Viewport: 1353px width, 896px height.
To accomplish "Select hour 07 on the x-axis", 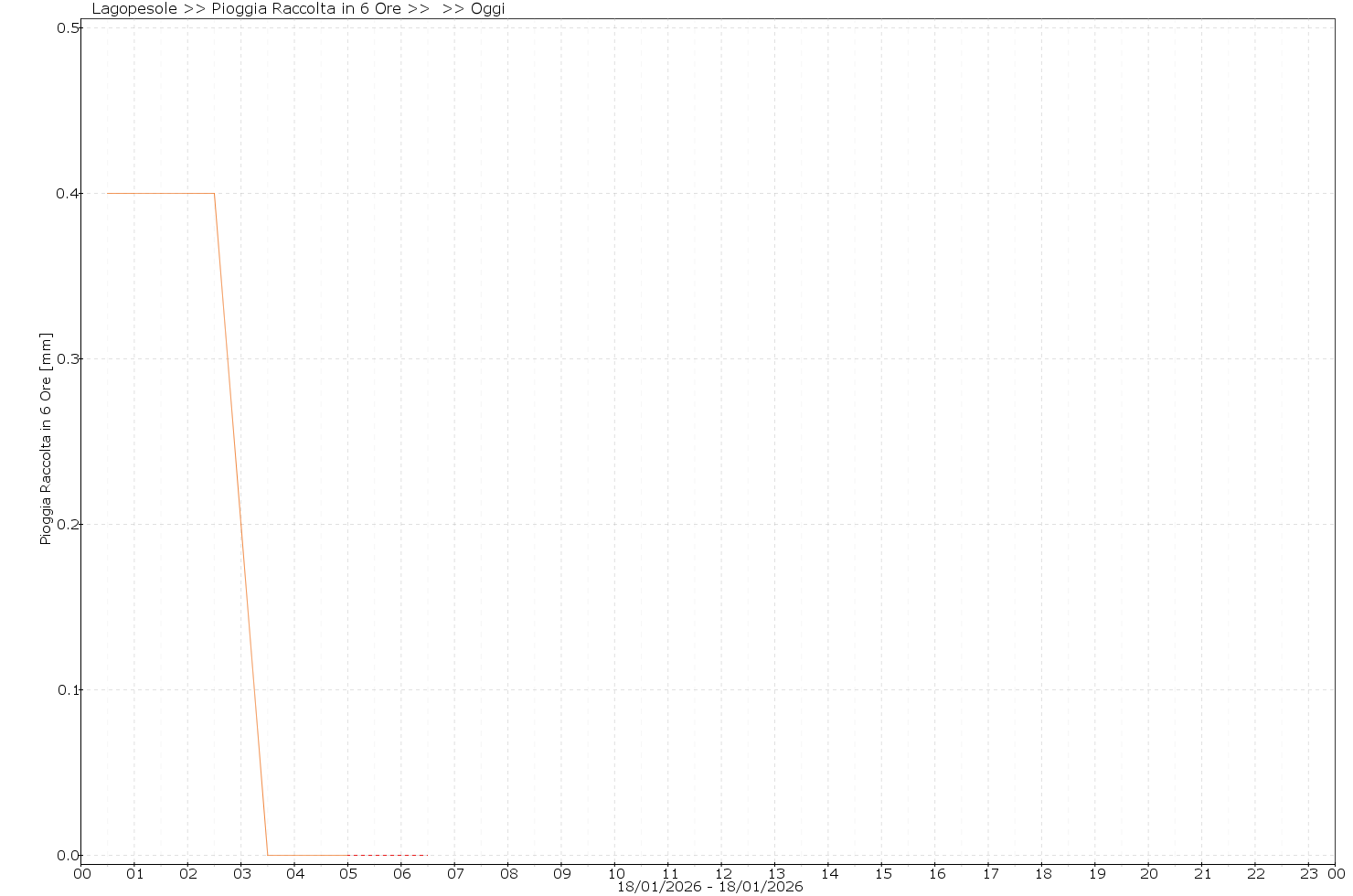I will (455, 874).
